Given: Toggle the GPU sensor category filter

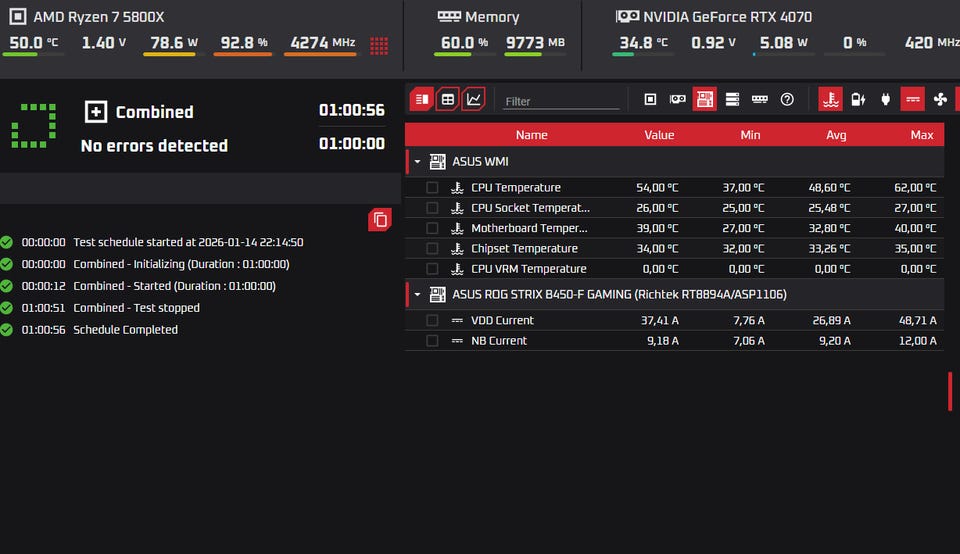Looking at the screenshot, I should (677, 99).
